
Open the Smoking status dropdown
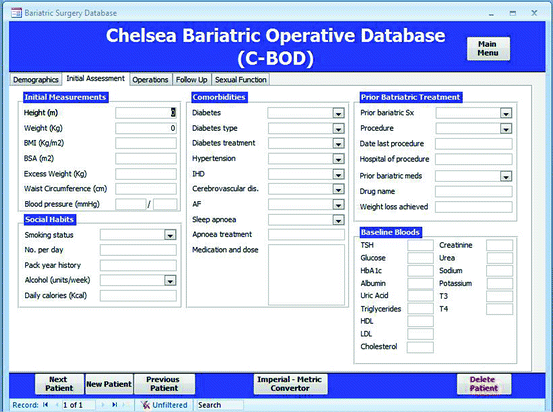170,235
